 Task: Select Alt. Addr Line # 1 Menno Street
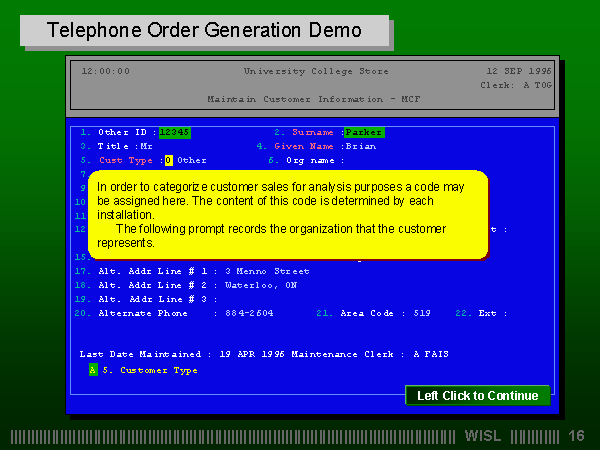[267, 271]
